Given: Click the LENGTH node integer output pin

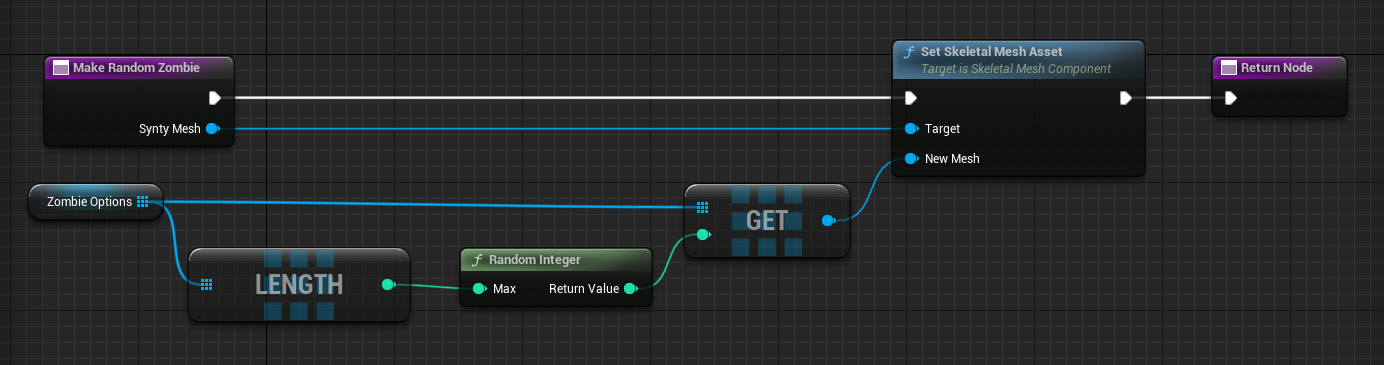Looking at the screenshot, I should point(389,285).
